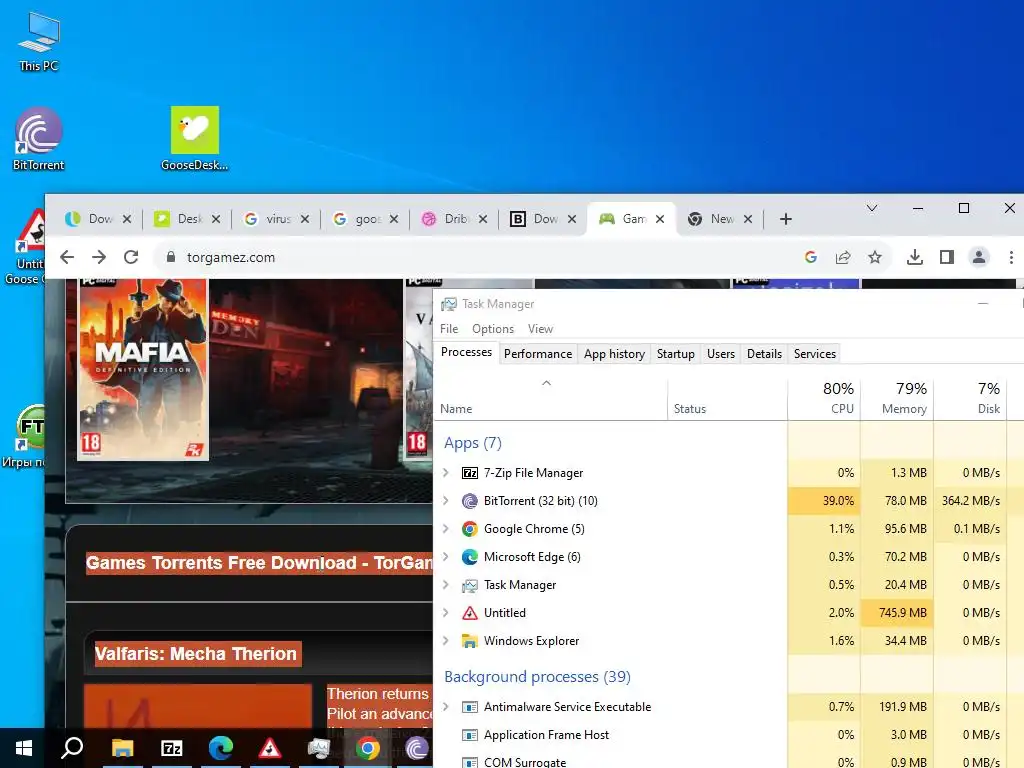The image size is (1024, 768).
Task: Switch to Users tab
Action: pyautogui.click(x=721, y=353)
